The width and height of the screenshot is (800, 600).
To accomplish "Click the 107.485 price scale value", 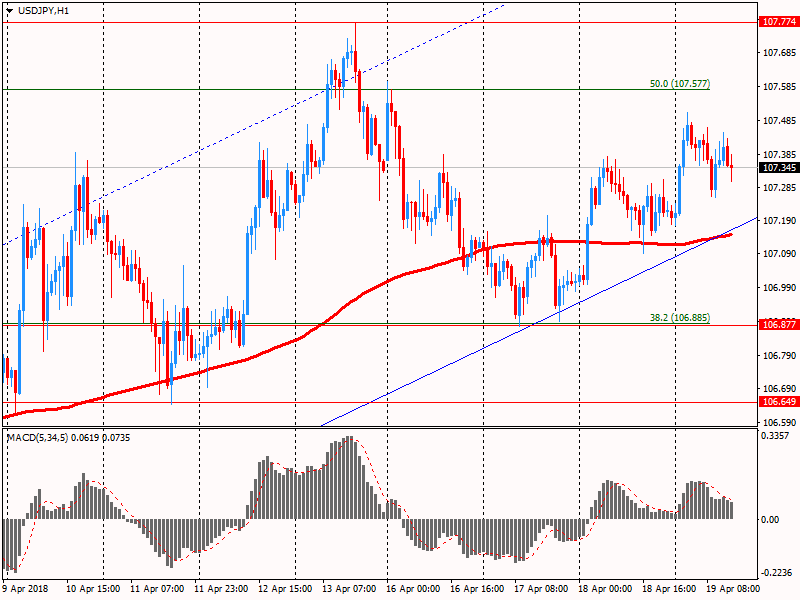I will tap(779, 120).
